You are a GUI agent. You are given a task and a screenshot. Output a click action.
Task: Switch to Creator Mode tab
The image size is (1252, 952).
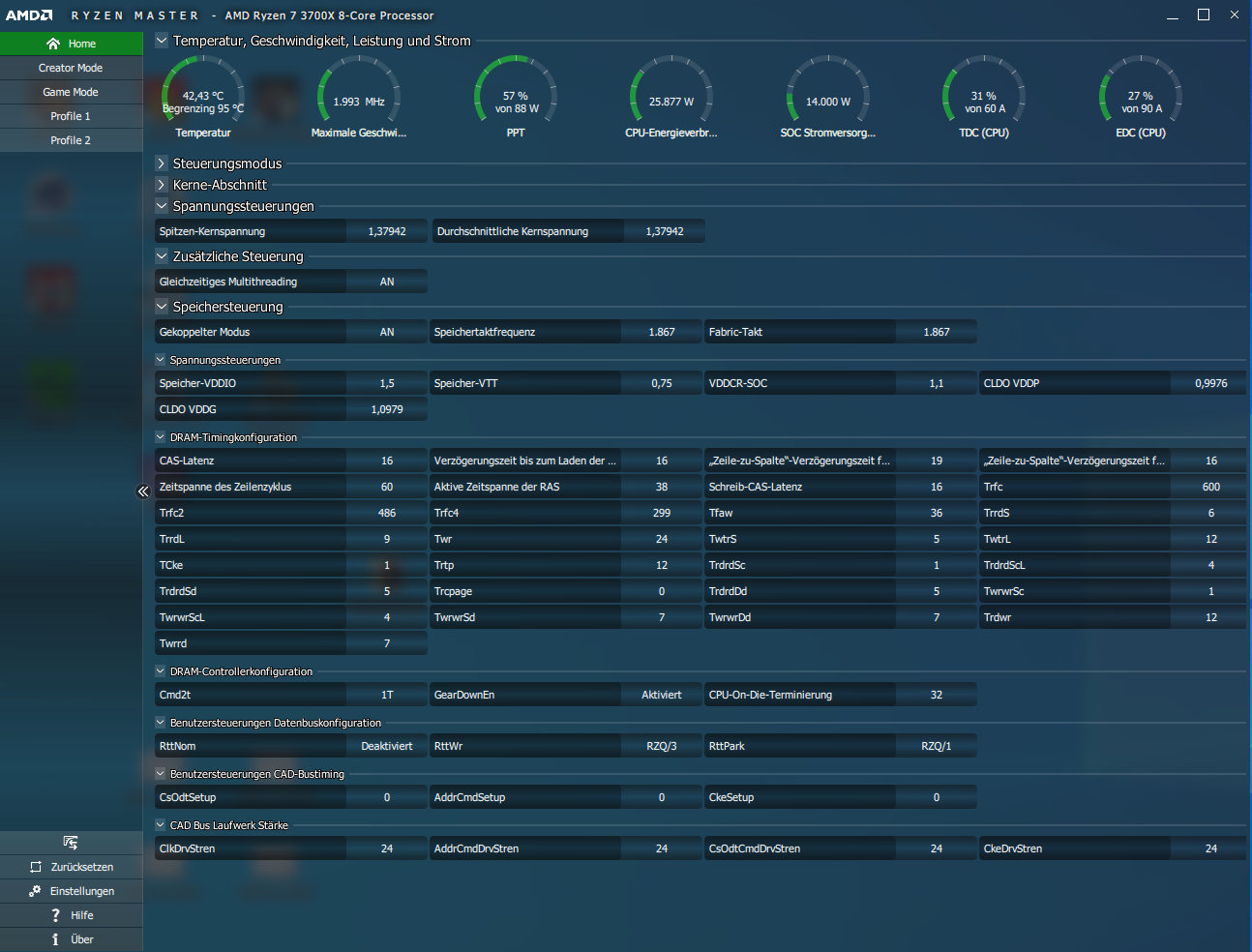point(72,68)
